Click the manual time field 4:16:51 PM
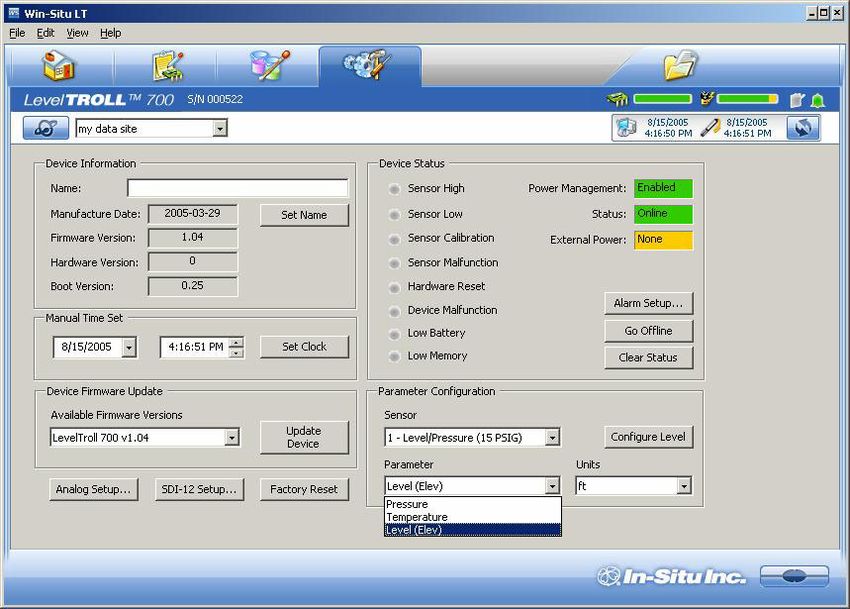The image size is (850, 609). [x=196, y=347]
